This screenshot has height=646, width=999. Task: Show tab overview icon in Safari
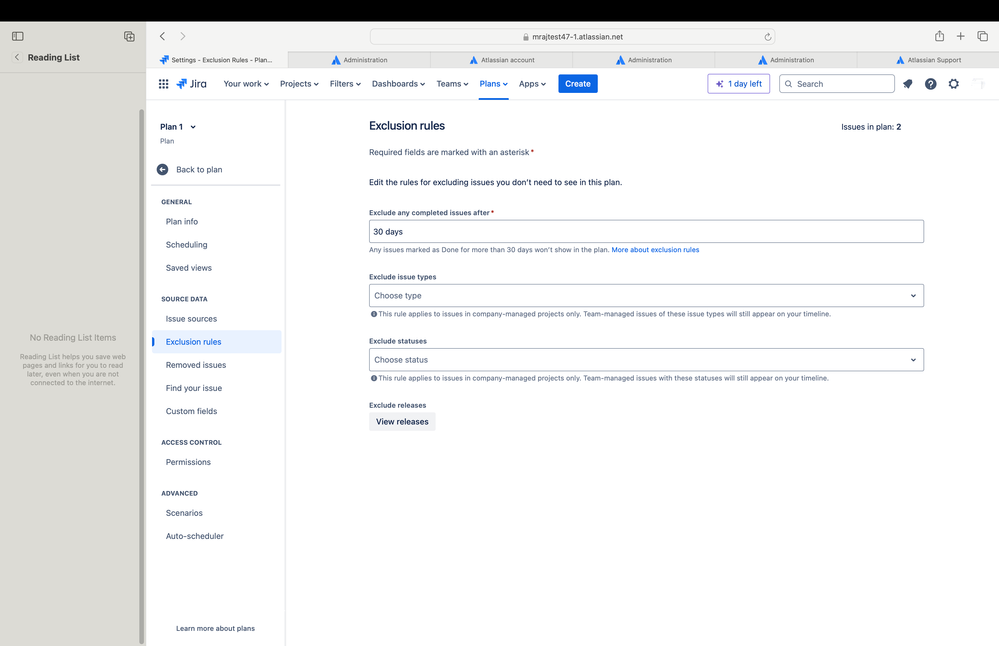(982, 36)
